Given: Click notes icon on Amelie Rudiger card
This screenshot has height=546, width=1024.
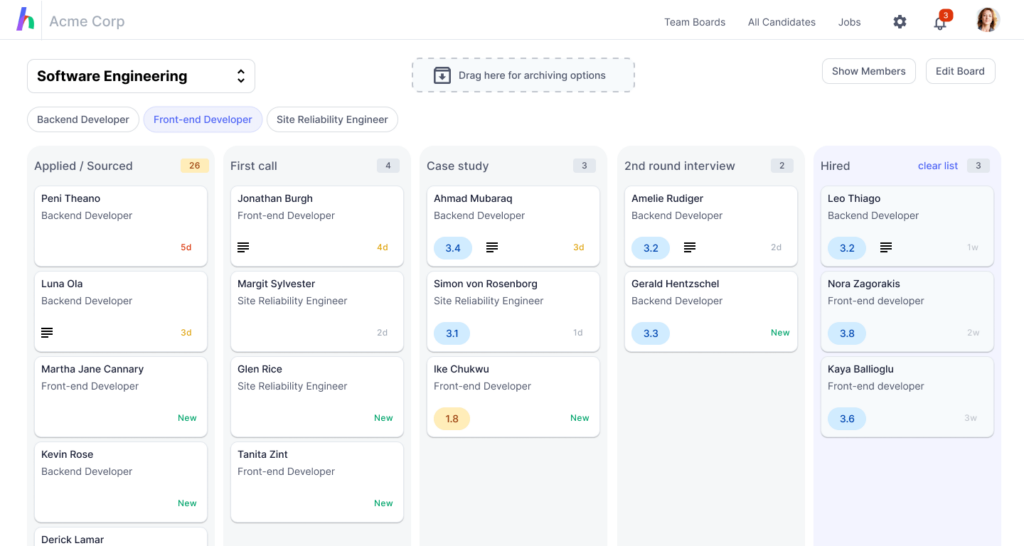Looking at the screenshot, I should click(689, 247).
